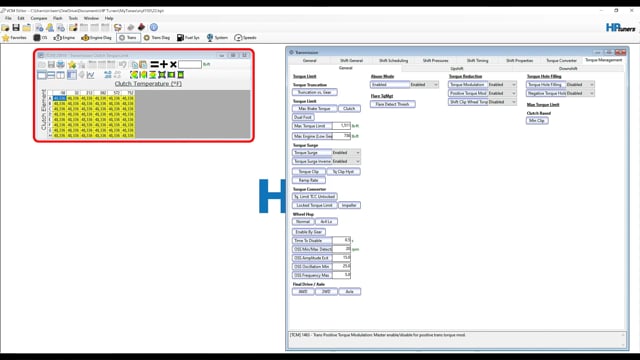Open Favorites star navigator
Viewport: 640px width, 360px height.
pyautogui.click(x=14, y=38)
